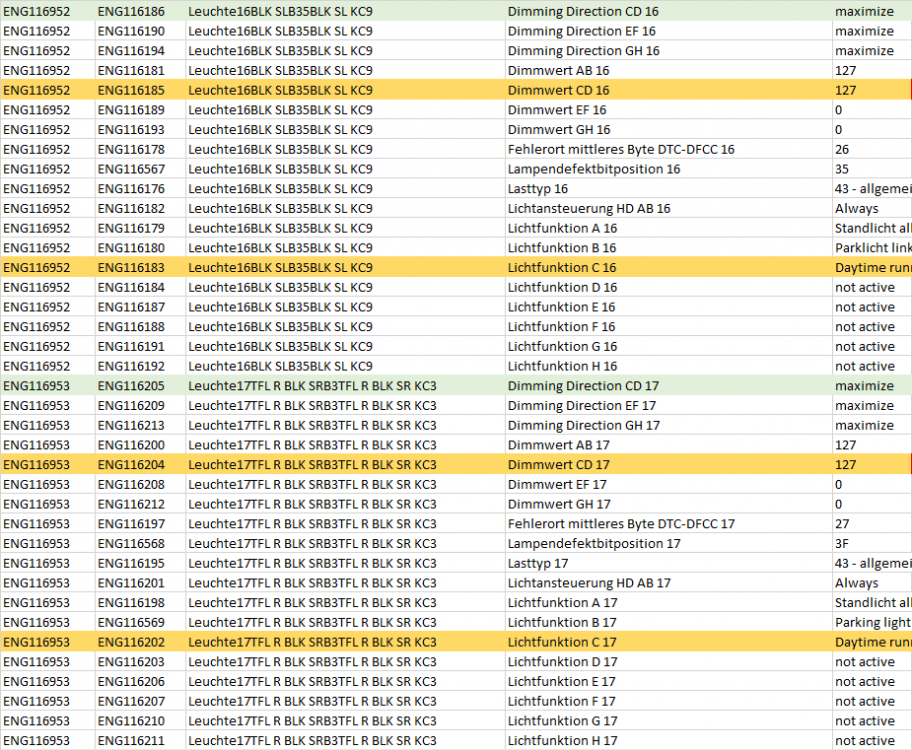The image size is (912, 750).
Task: Select cell ENG116186
Action: tap(140, 12)
